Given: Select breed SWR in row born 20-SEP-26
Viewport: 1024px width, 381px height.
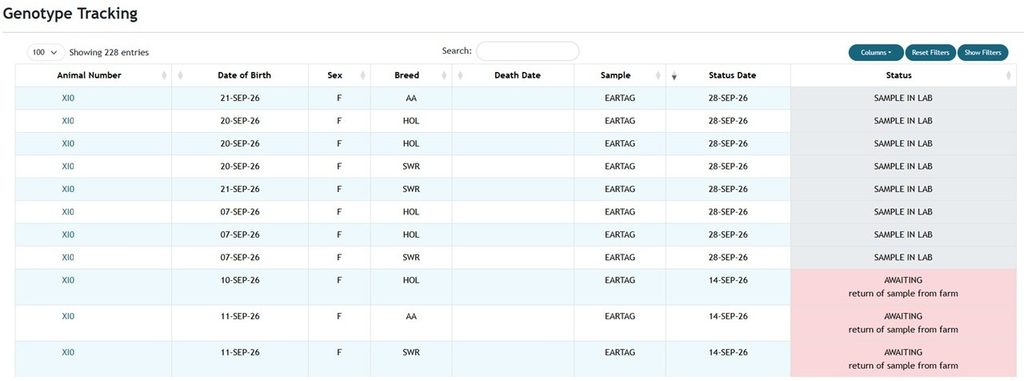Looking at the screenshot, I should tap(411, 166).
